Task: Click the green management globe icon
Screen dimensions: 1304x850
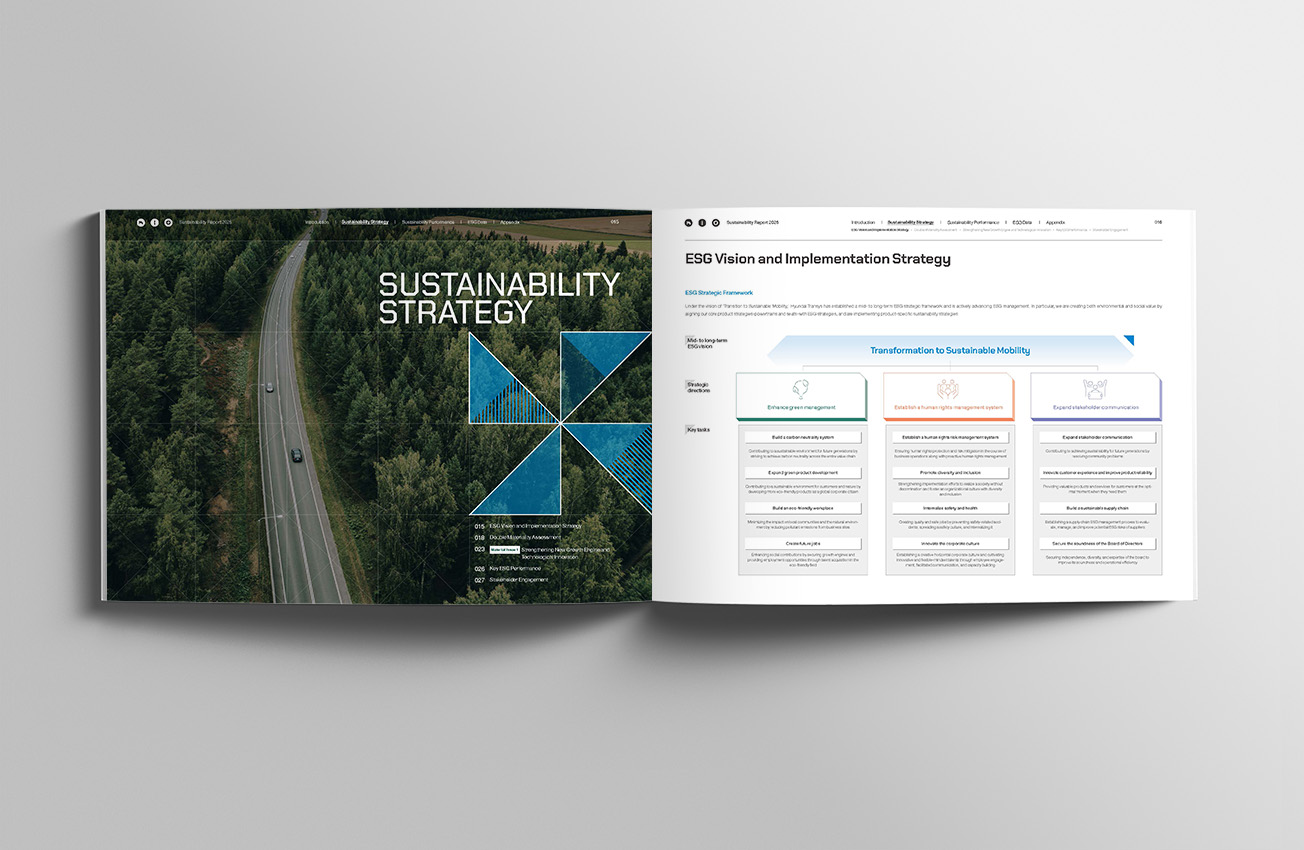Action: coord(800,389)
